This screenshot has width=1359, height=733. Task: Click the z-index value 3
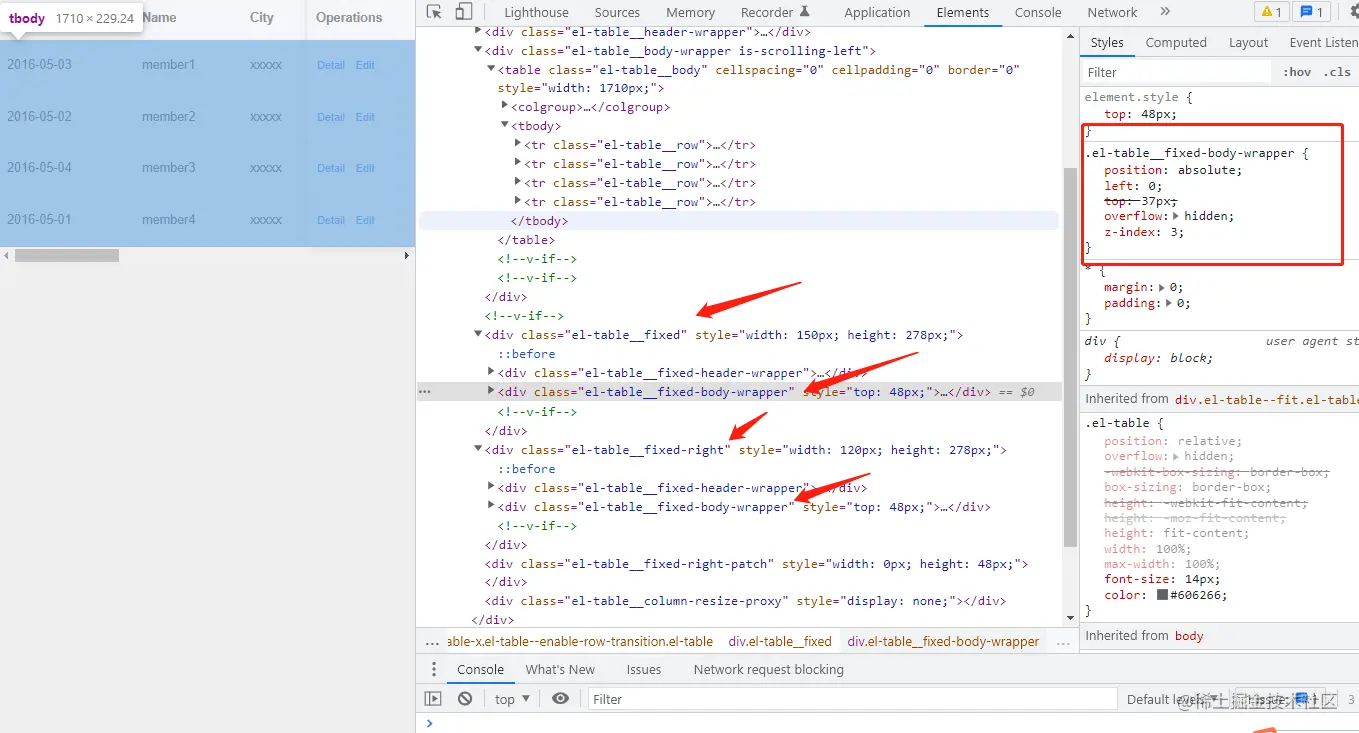point(1176,232)
